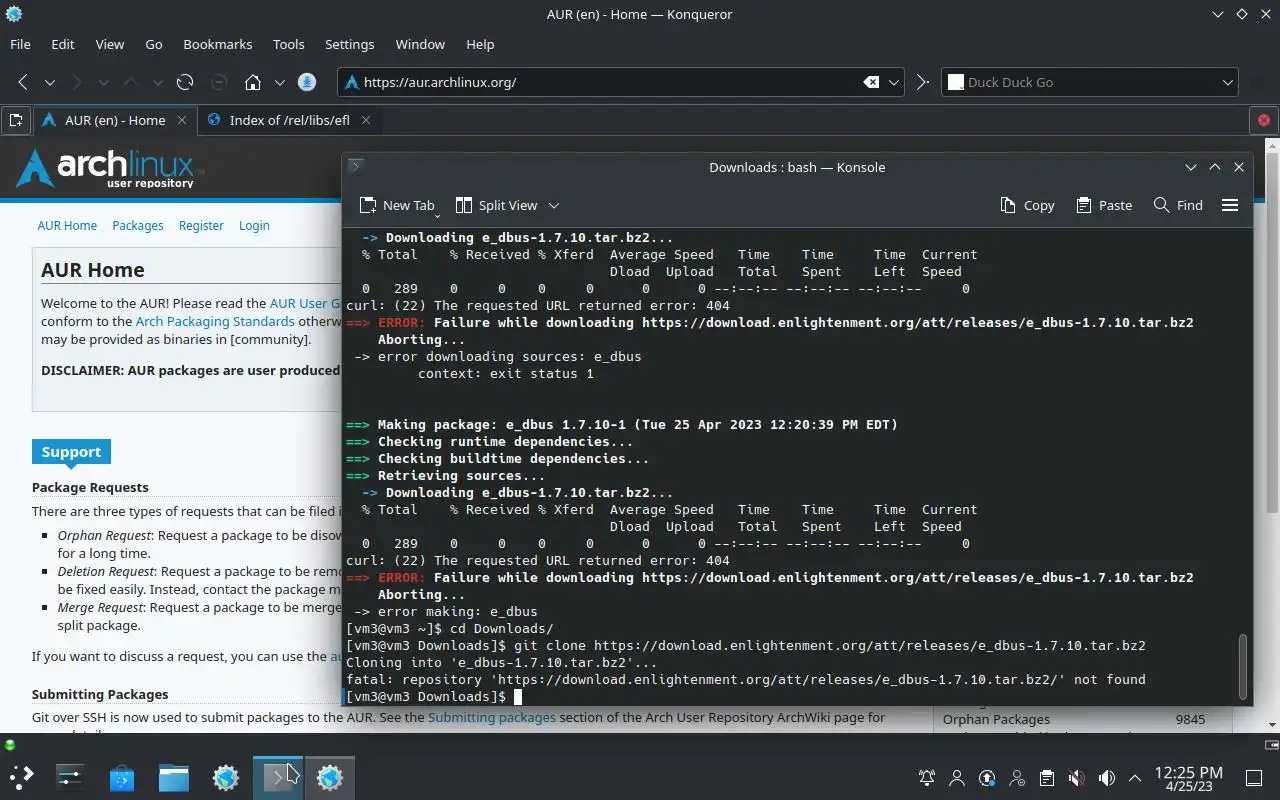Click the Show Desktop button
Image resolution: width=1280 pixels, height=800 pixels.
1254,778
